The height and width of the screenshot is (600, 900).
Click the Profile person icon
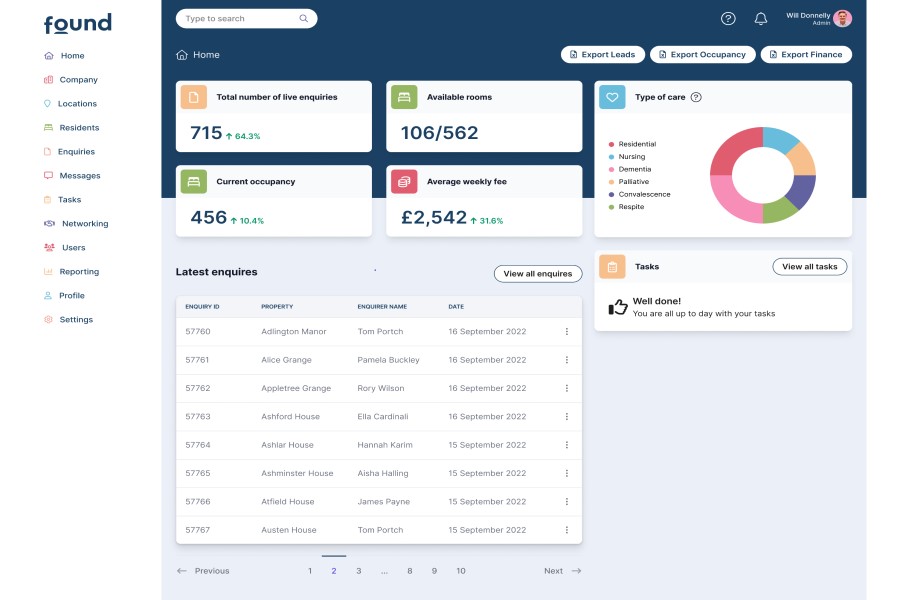[48, 296]
